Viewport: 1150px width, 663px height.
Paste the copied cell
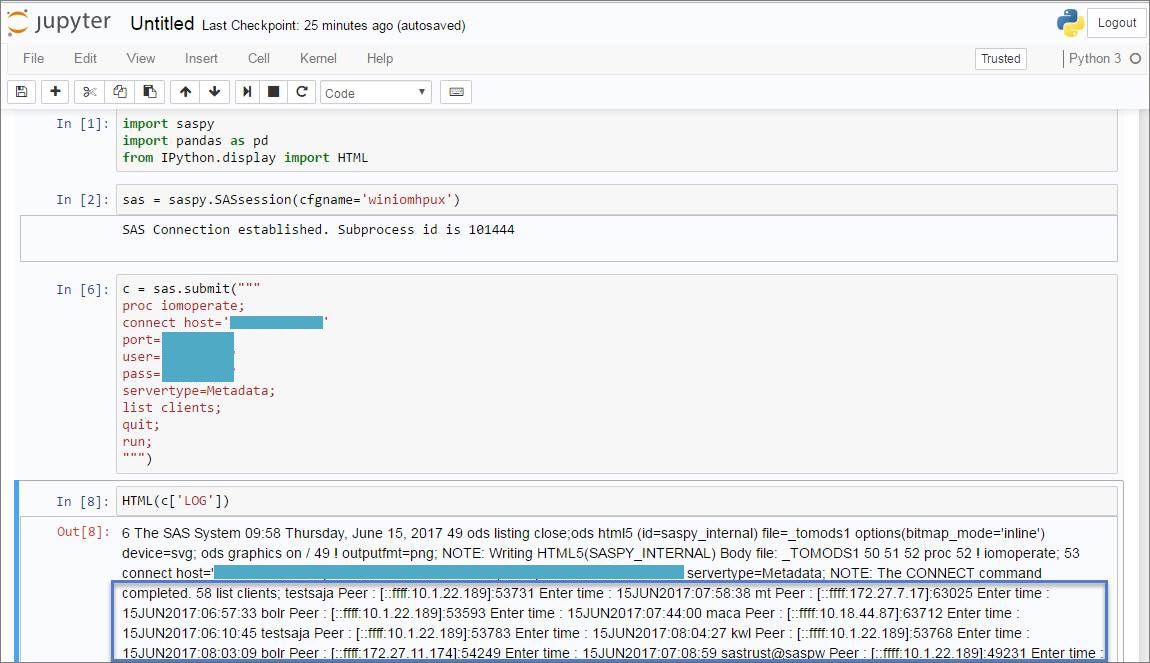(150, 91)
